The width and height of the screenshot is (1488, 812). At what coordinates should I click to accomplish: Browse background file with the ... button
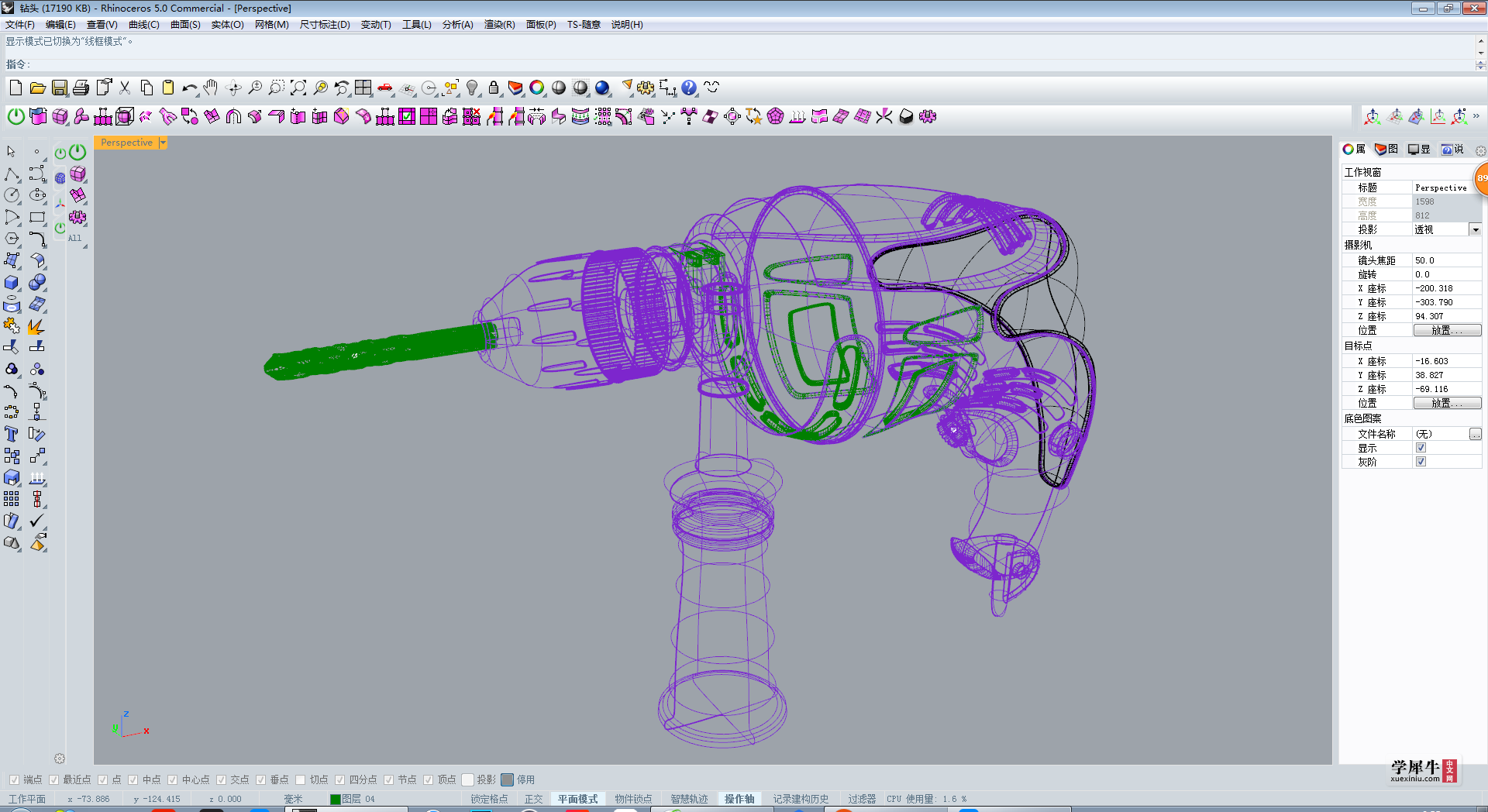click(1476, 434)
